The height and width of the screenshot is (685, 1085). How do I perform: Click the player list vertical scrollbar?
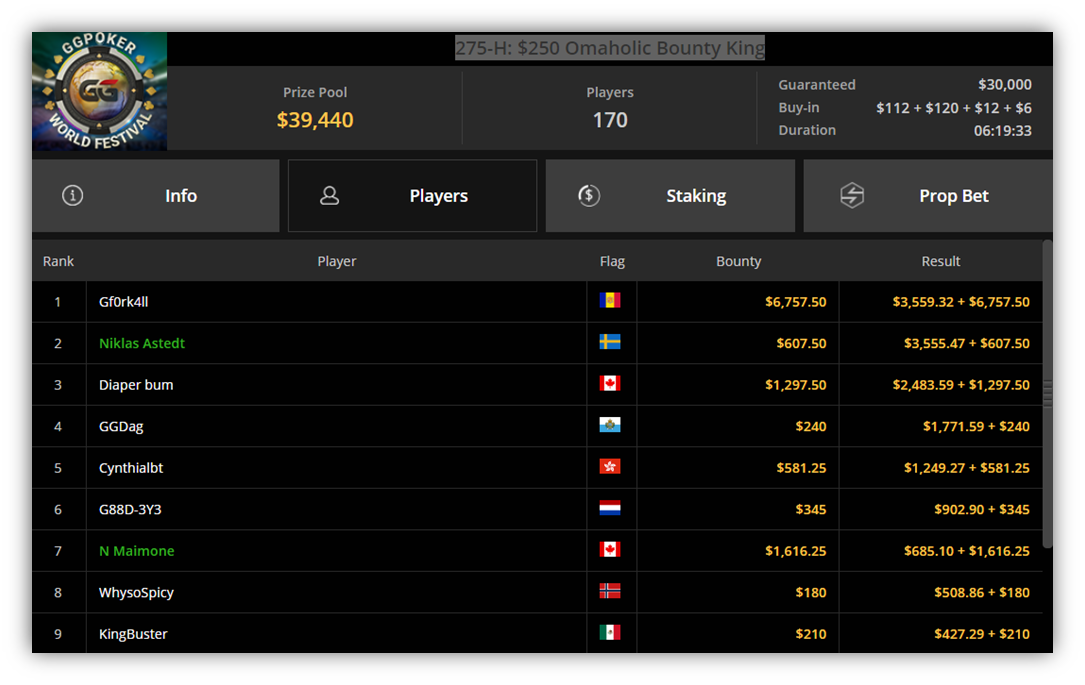(x=1048, y=394)
